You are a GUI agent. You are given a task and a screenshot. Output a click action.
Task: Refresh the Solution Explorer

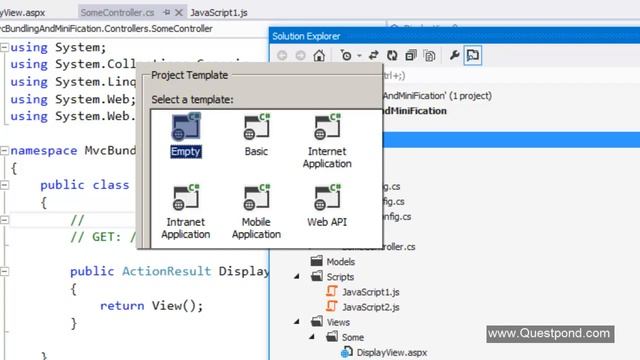(392, 56)
